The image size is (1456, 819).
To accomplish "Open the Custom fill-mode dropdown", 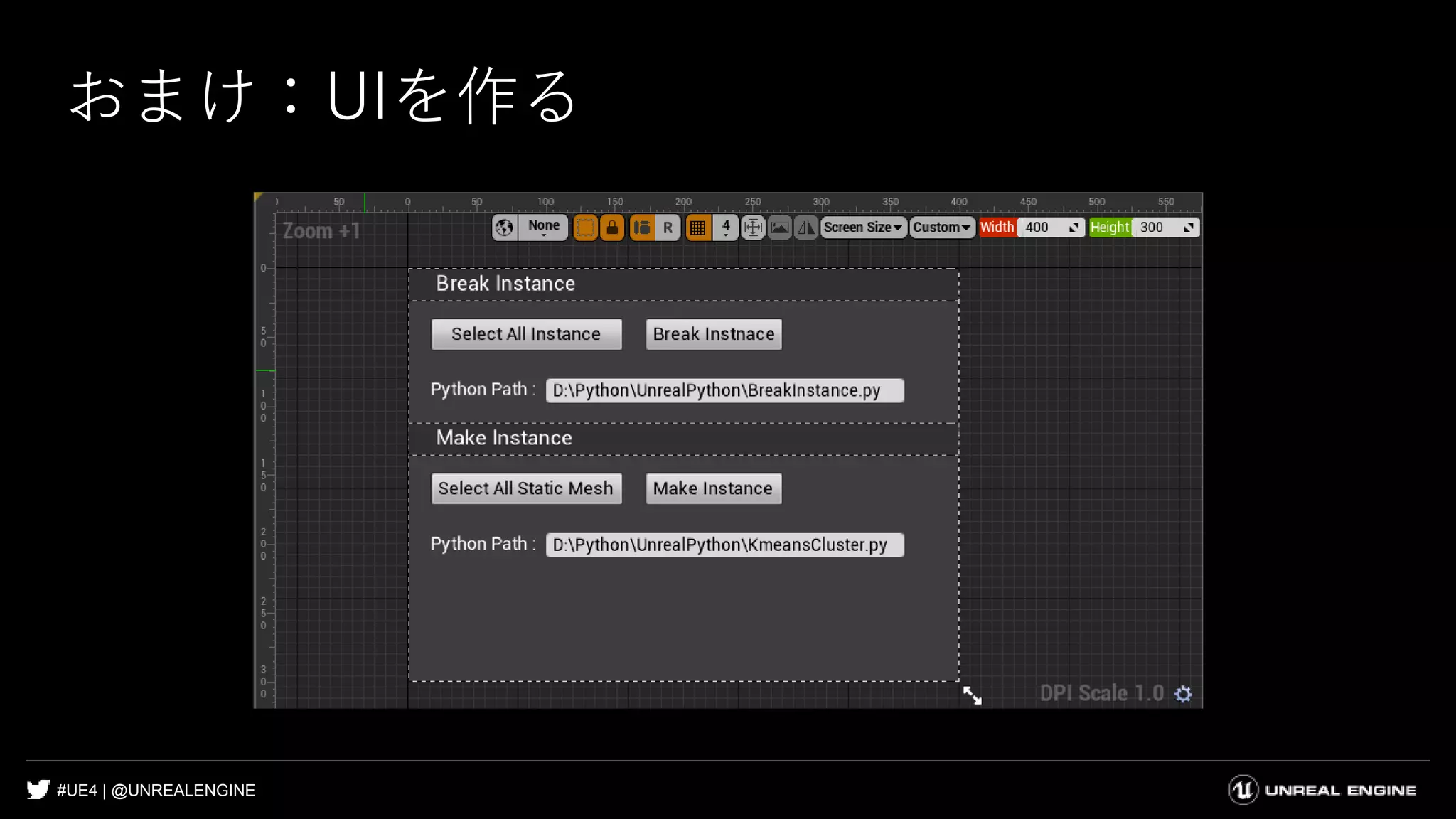I will tap(942, 227).
